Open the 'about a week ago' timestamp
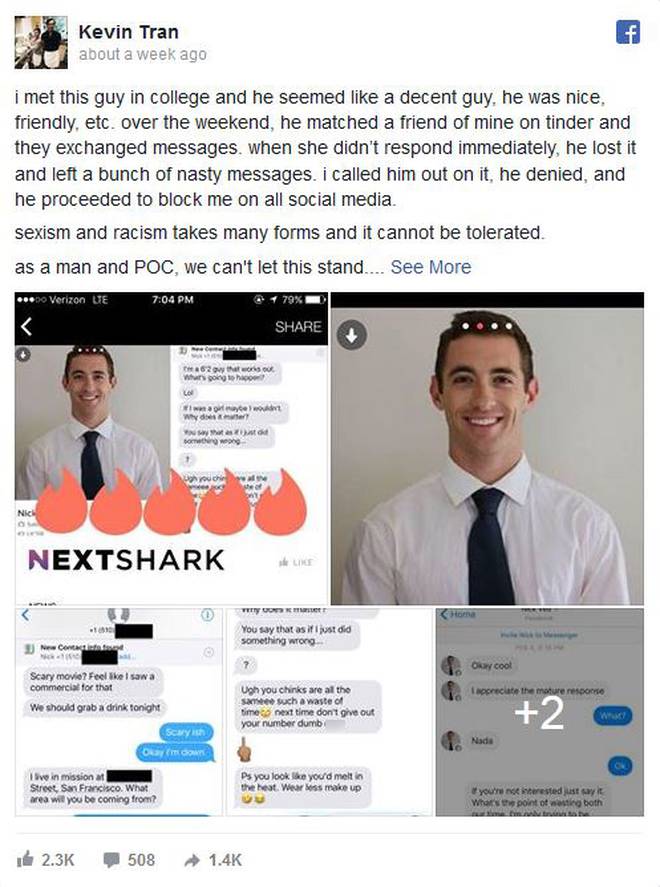660x887 pixels. point(143,54)
